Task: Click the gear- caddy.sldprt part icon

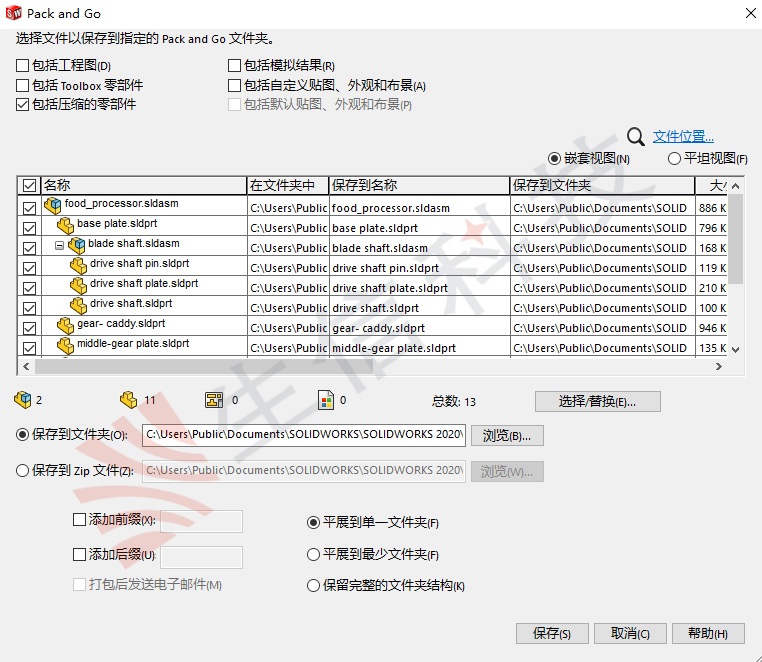Action: (65, 325)
